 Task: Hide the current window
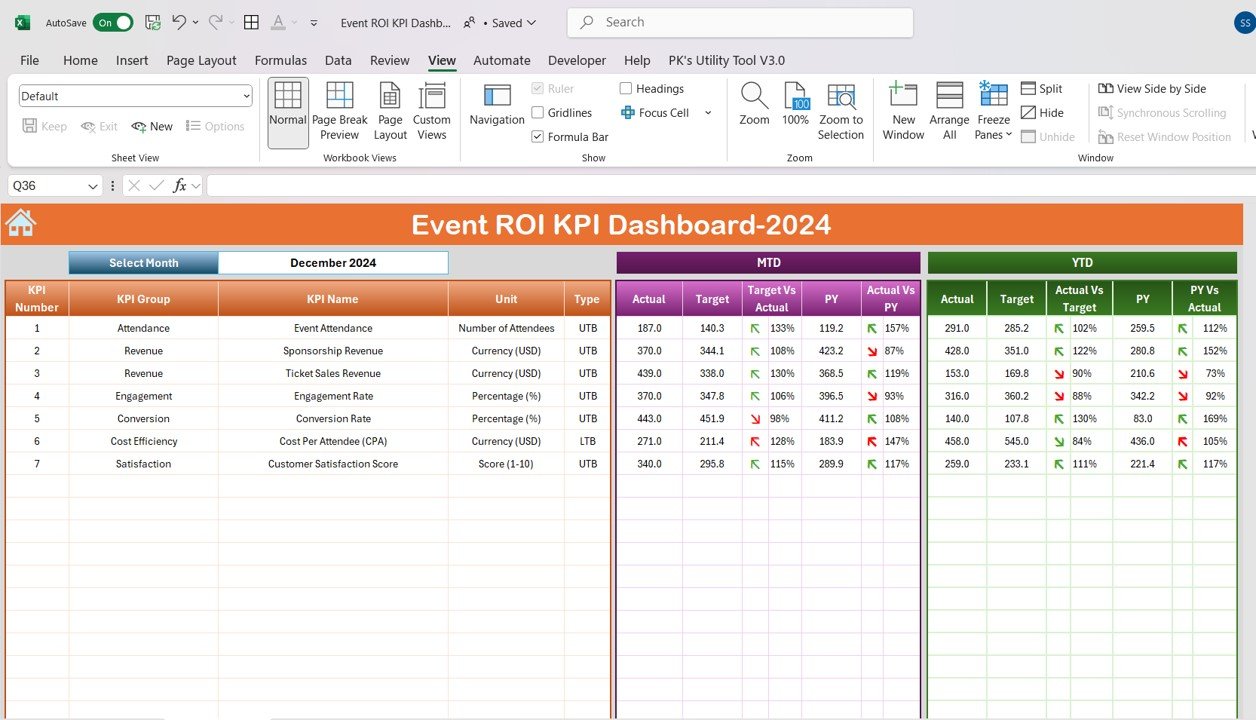[1042, 113]
